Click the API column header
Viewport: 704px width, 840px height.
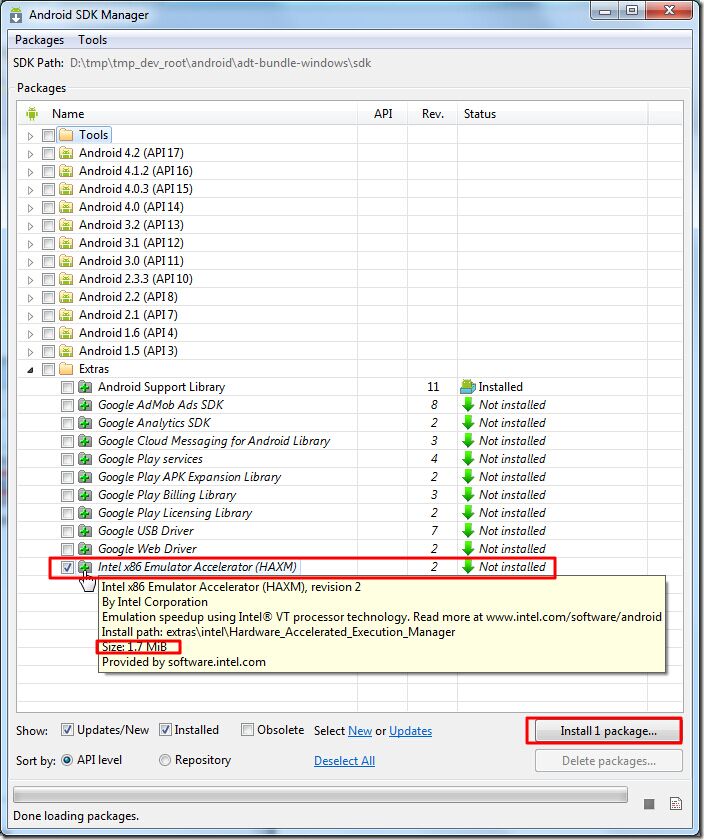pos(383,114)
